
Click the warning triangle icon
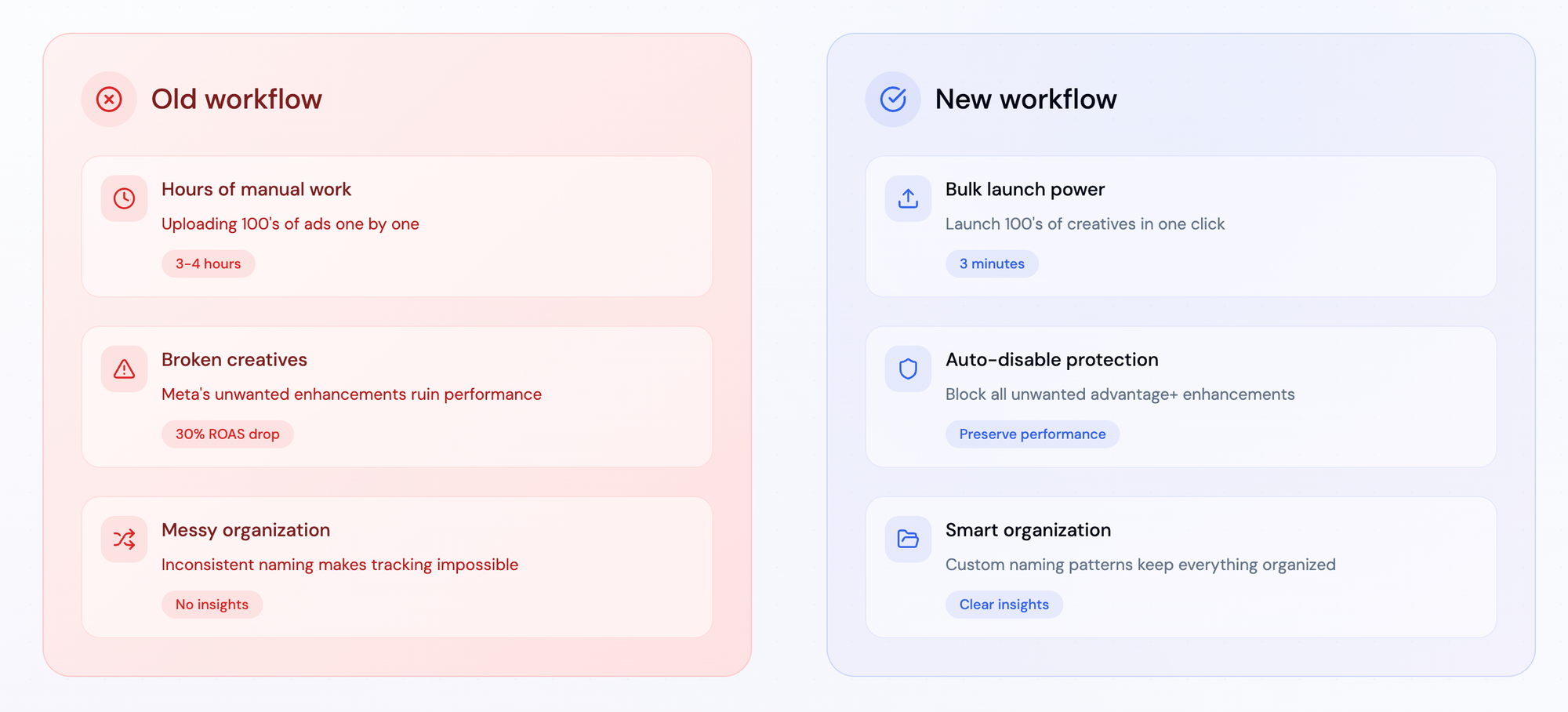click(124, 369)
